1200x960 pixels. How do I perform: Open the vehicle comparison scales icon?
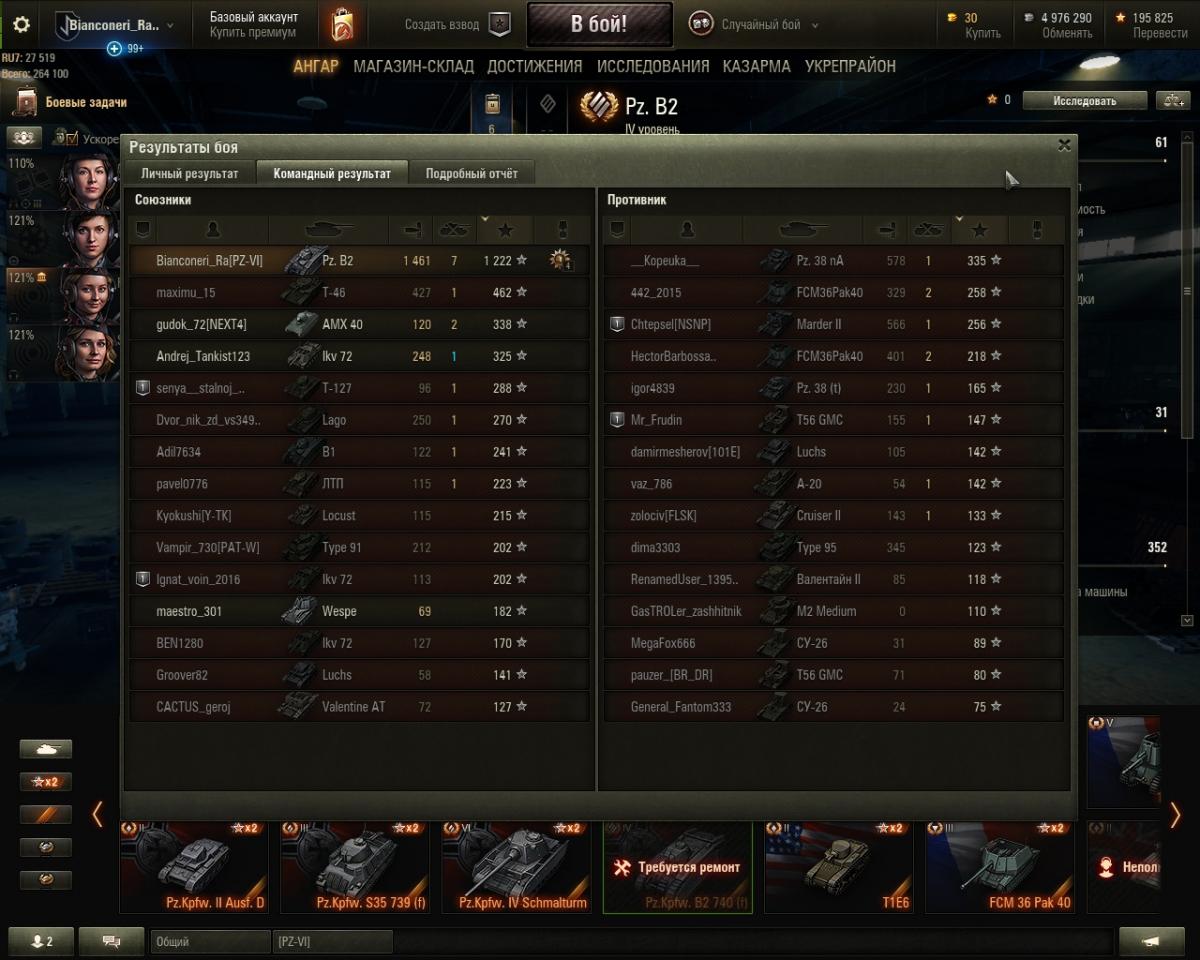(x=1172, y=100)
